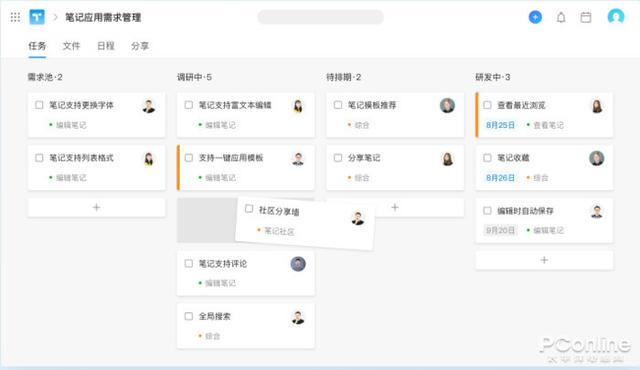Check the 支持一键应用模板 task checkbox
This screenshot has height=370, width=640.
coord(189,157)
